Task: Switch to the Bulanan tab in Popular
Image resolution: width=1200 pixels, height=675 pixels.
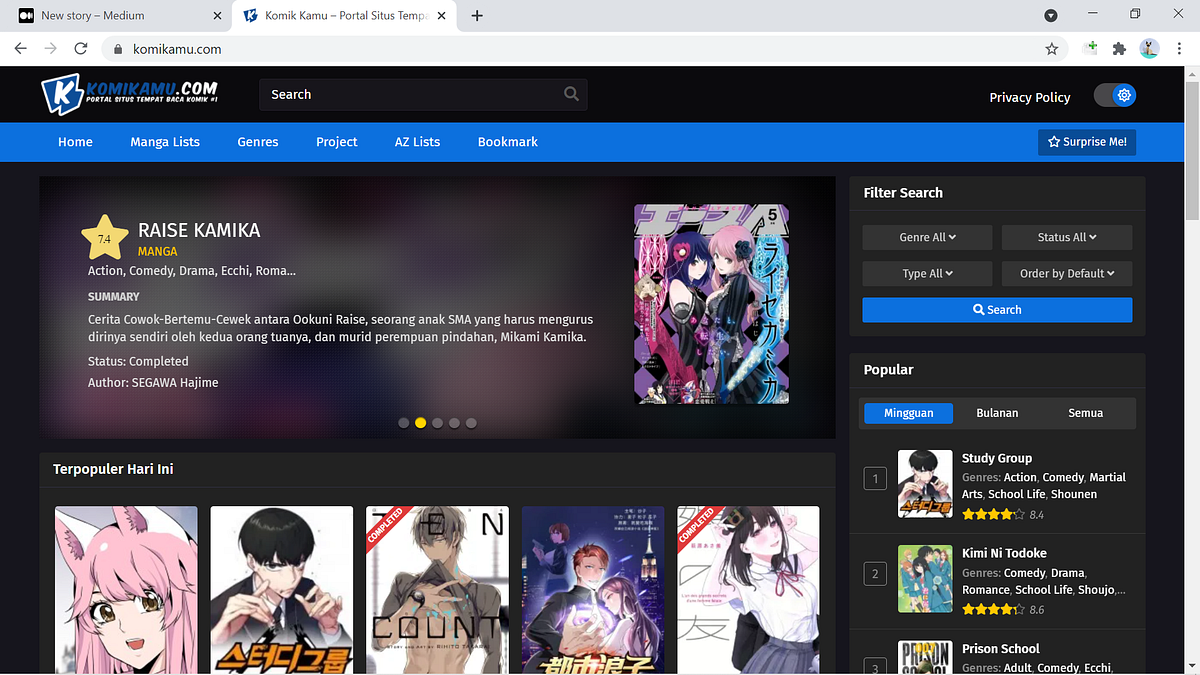Action: pyautogui.click(x=997, y=412)
